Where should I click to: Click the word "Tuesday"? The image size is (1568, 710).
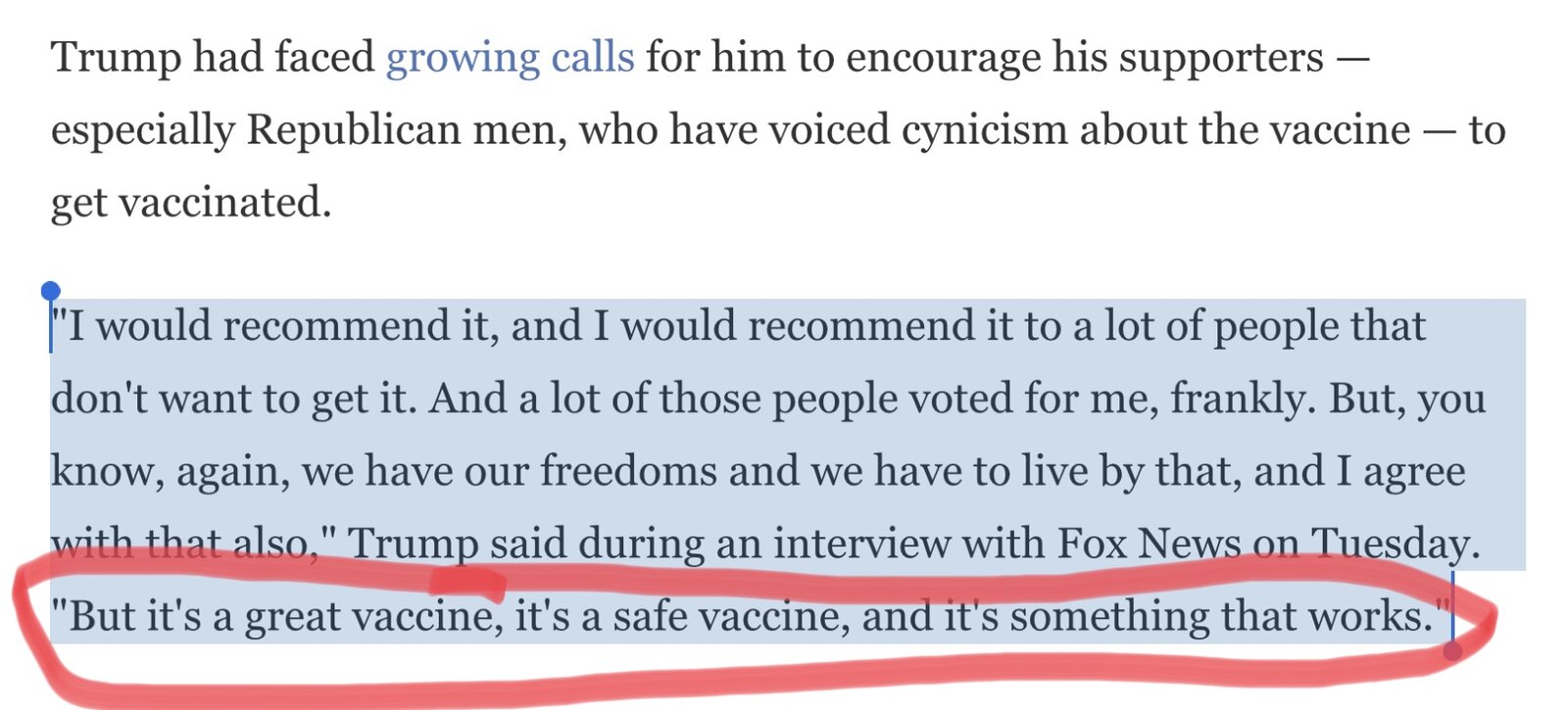(1390, 544)
